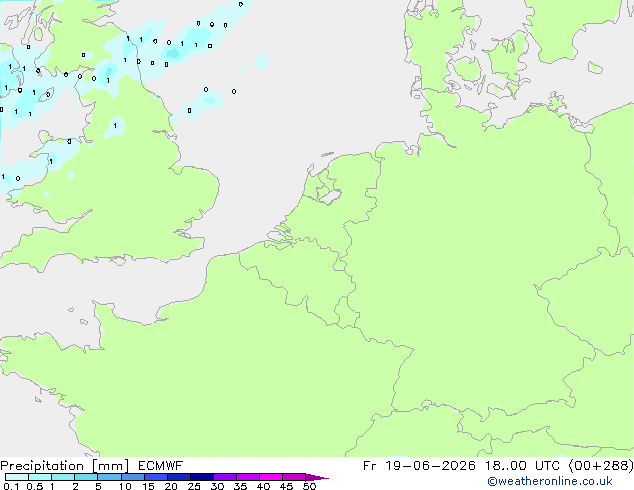Pick the 10–15 mm blue legend swatch
Viewport: 634px width, 490px height.
[x=133, y=477]
